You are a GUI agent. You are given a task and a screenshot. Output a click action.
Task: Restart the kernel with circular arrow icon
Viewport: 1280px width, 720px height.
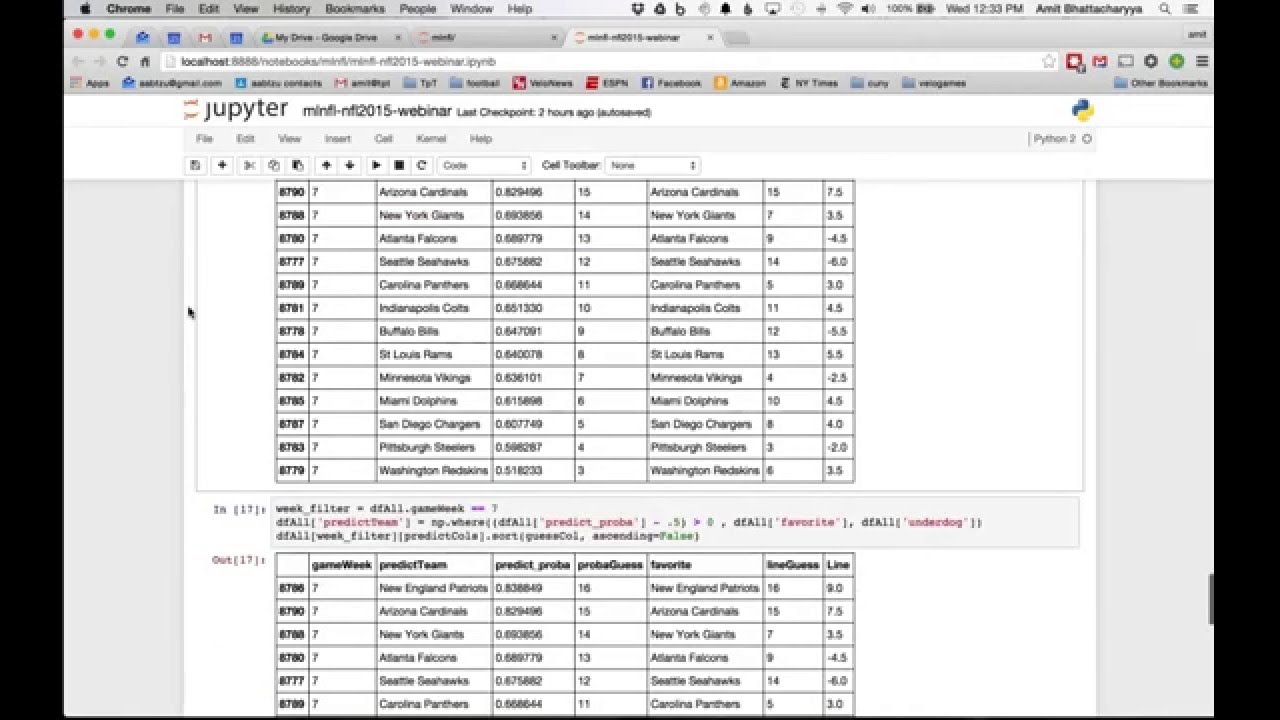(422, 165)
